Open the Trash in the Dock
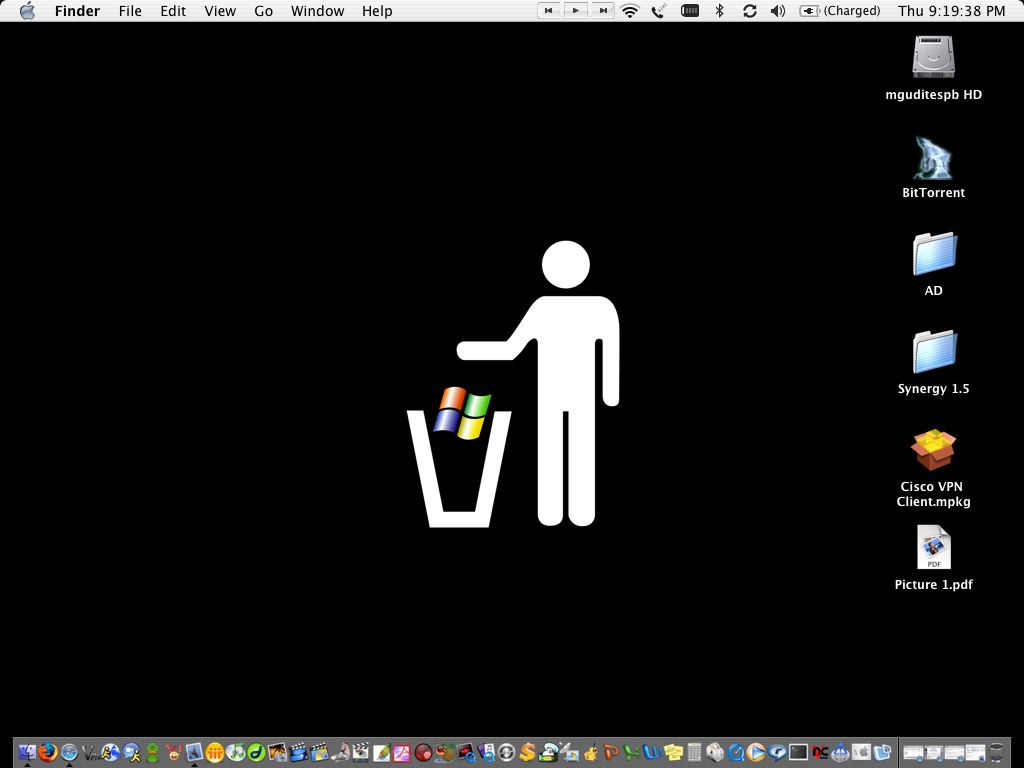 [x=996, y=752]
